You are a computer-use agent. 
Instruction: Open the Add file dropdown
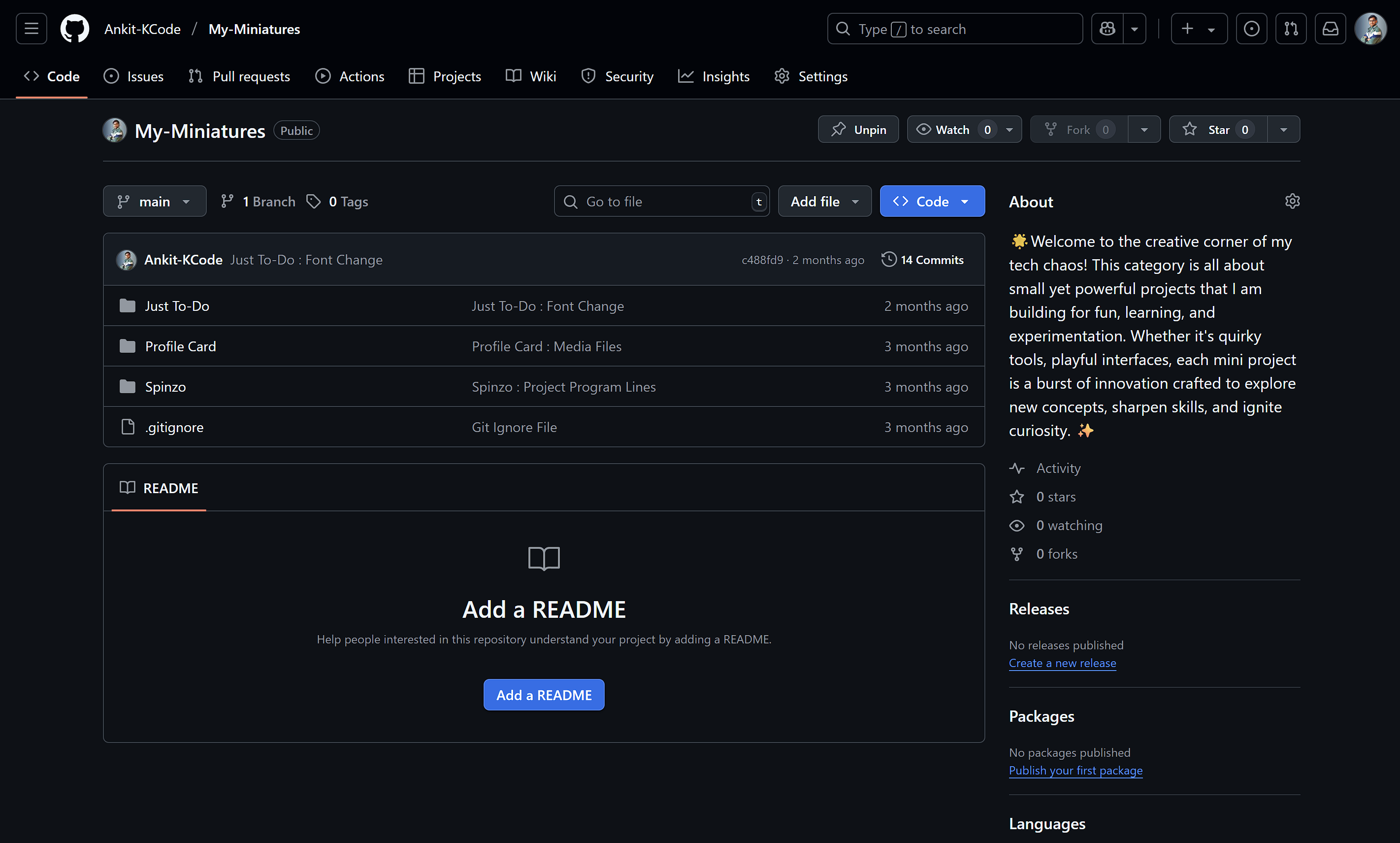click(824, 201)
